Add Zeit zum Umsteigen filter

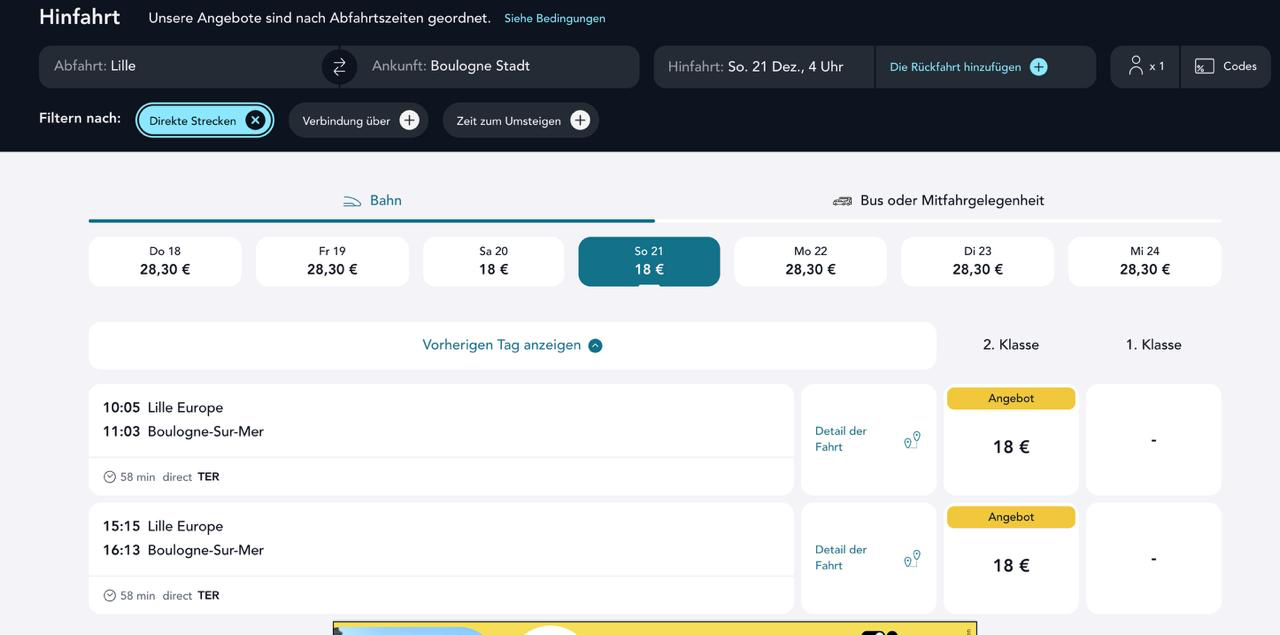[579, 121]
